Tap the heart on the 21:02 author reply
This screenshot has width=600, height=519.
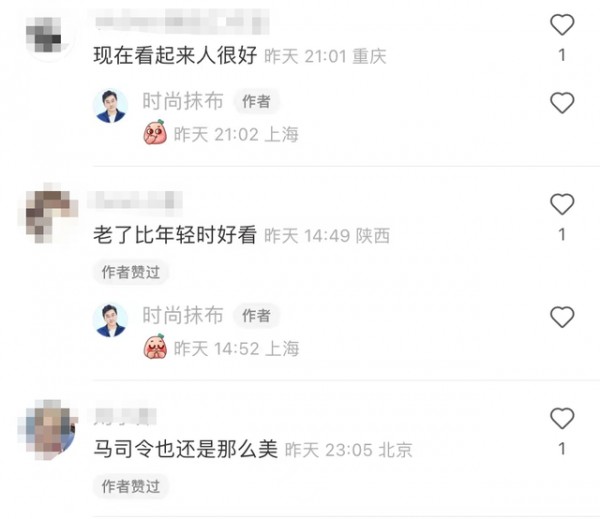[x=562, y=103]
